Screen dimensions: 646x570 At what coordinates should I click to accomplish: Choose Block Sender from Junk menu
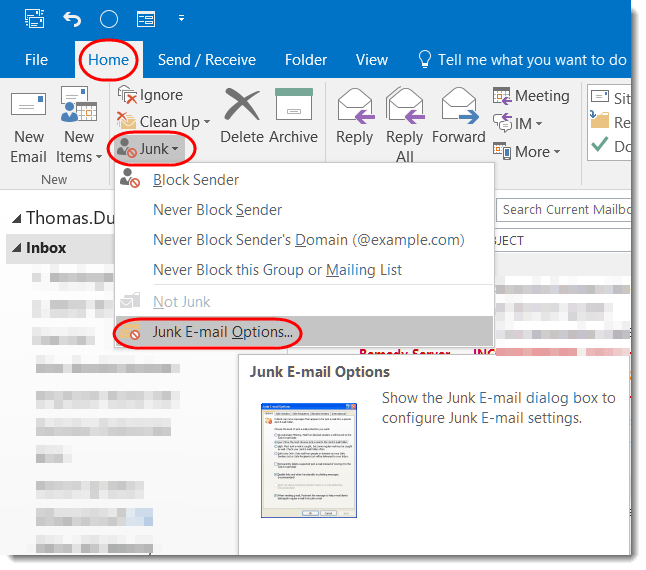click(x=304, y=180)
